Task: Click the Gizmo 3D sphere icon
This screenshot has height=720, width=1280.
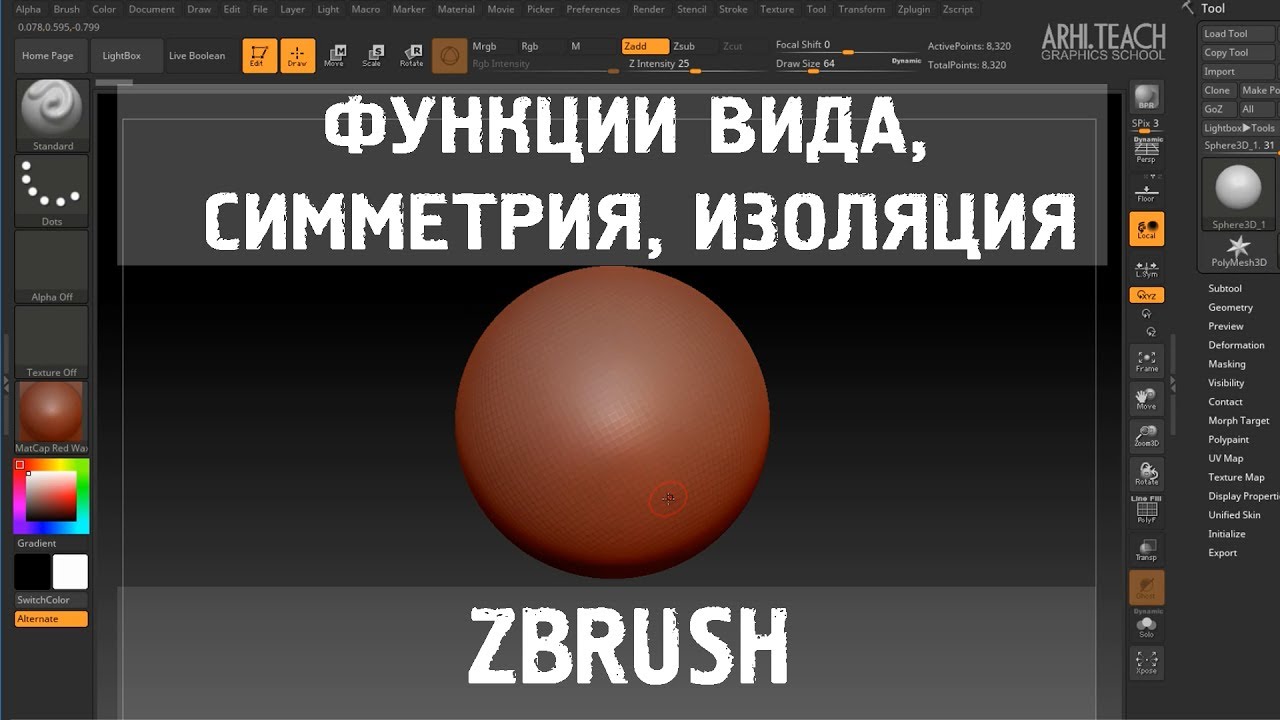Action: [x=450, y=55]
